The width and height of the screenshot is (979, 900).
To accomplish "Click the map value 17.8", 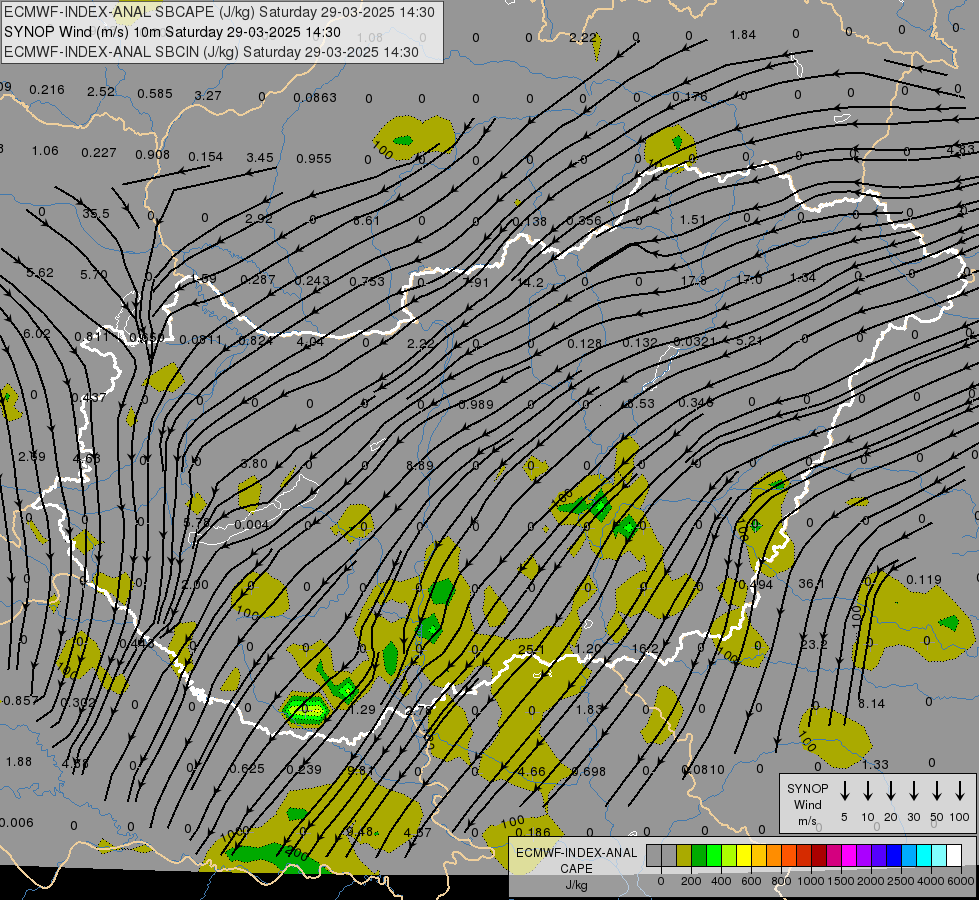I will point(694,281).
